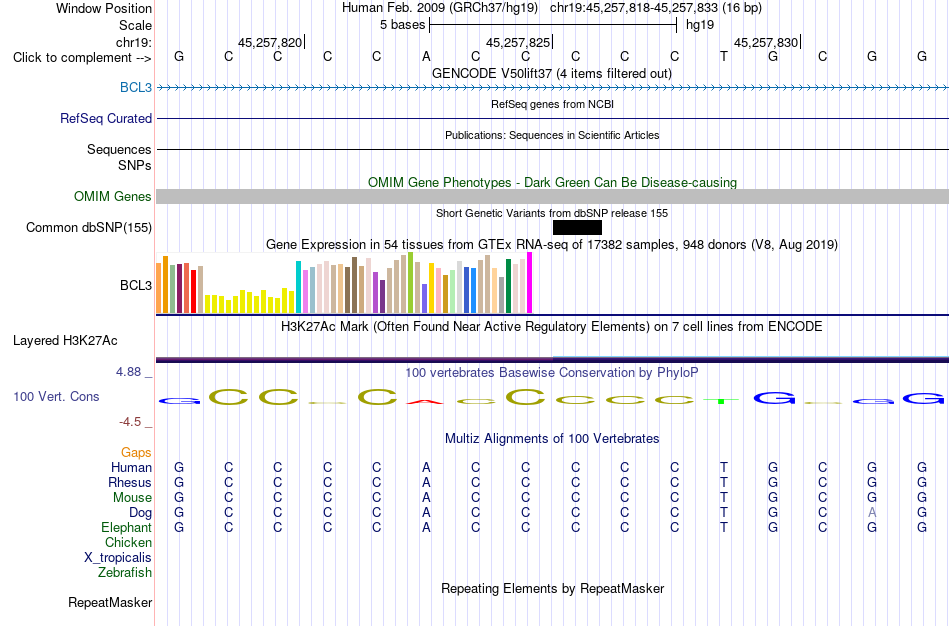Select the Mouse alignment row label
The width and height of the screenshot is (950, 626).
(132, 498)
